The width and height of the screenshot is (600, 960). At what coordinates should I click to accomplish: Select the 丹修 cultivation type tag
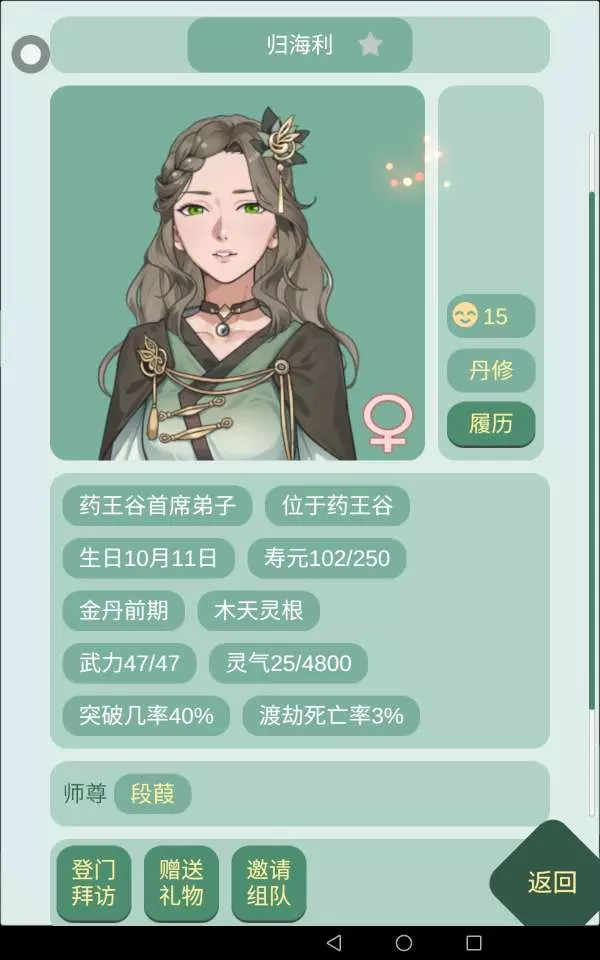pos(491,370)
